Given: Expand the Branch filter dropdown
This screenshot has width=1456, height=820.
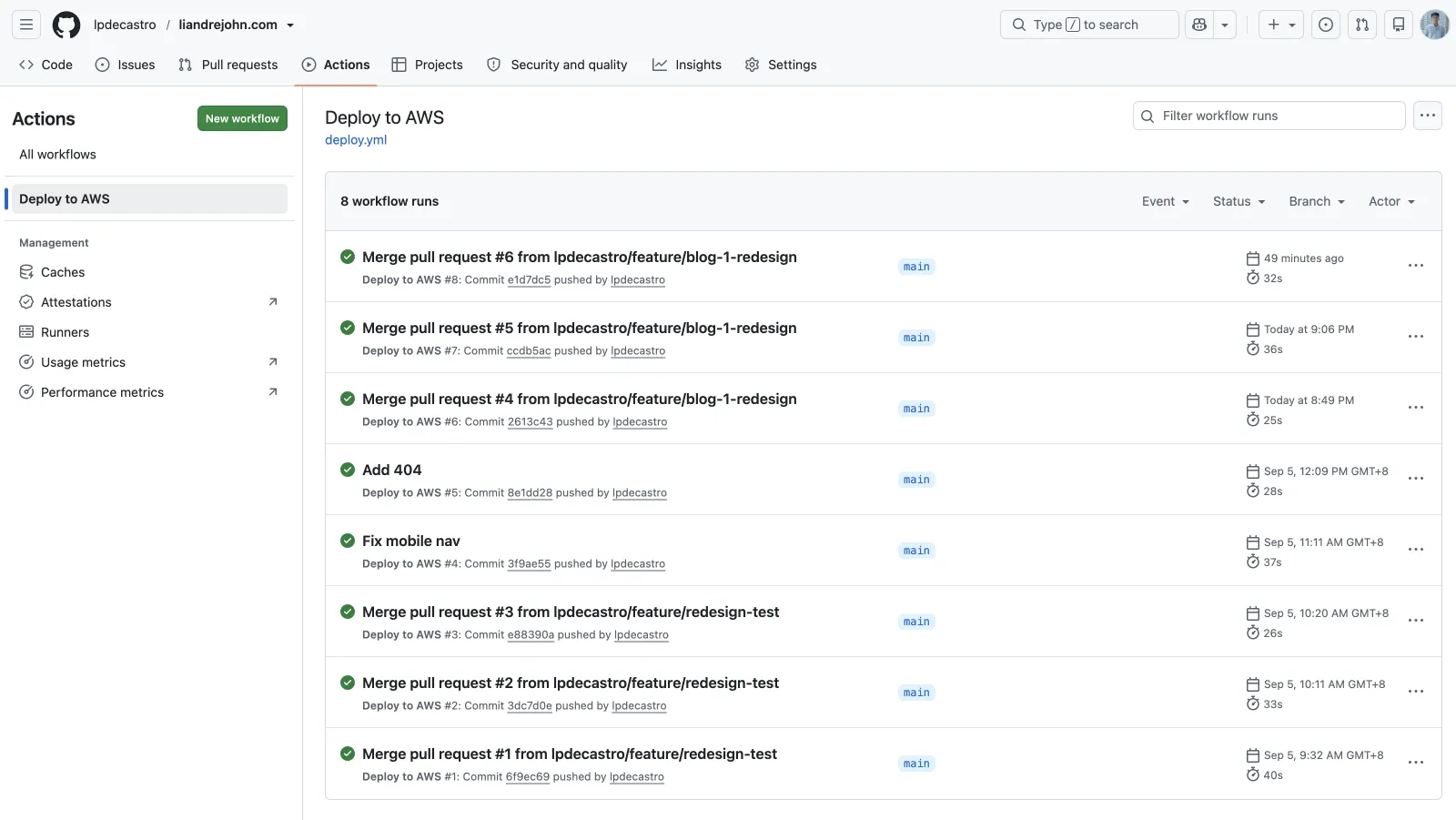Looking at the screenshot, I should [1317, 201].
